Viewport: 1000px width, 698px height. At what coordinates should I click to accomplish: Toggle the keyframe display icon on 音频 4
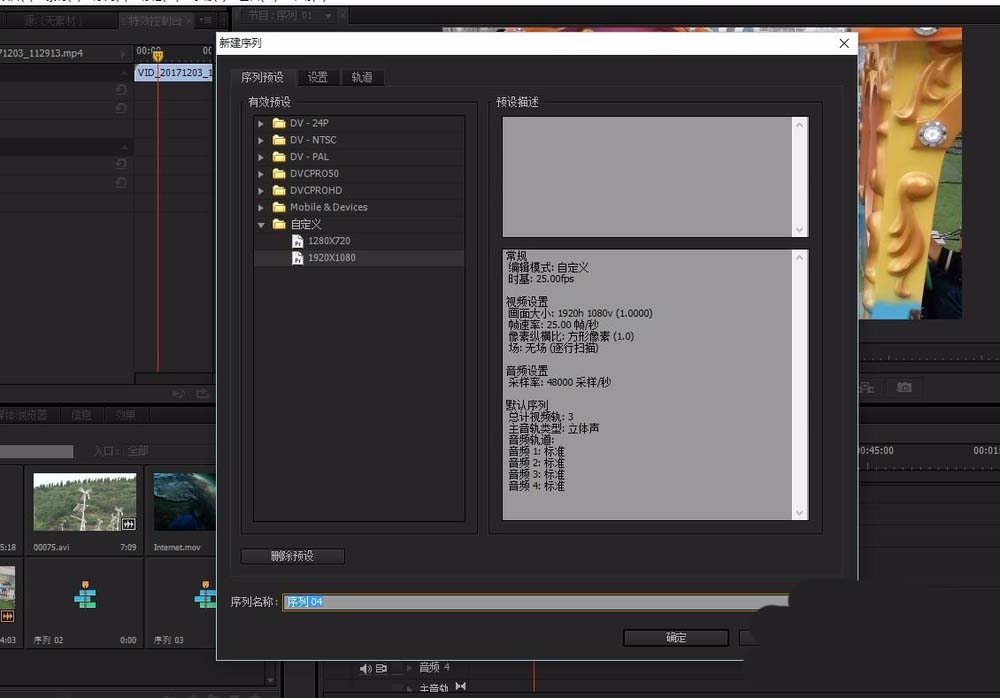click(409, 668)
